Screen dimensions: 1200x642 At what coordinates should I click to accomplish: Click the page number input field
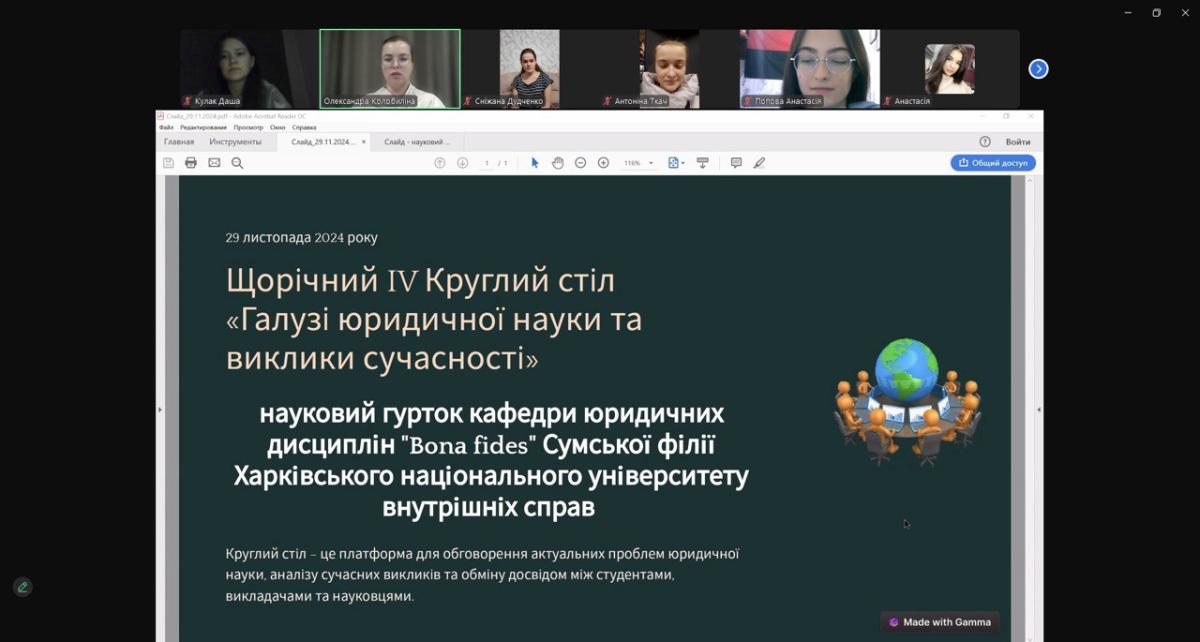487,163
